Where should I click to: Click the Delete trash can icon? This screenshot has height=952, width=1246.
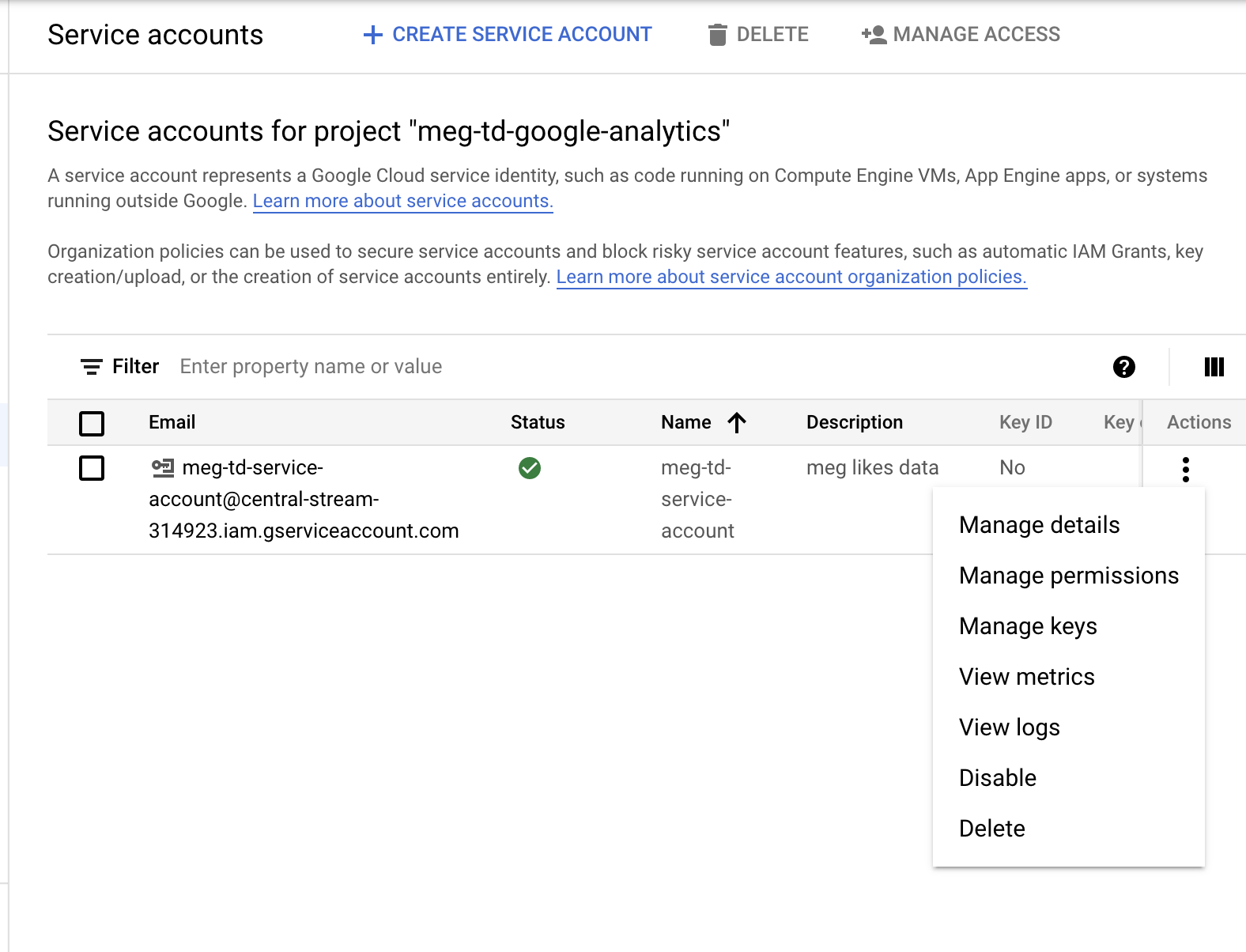pyautogui.click(x=717, y=35)
